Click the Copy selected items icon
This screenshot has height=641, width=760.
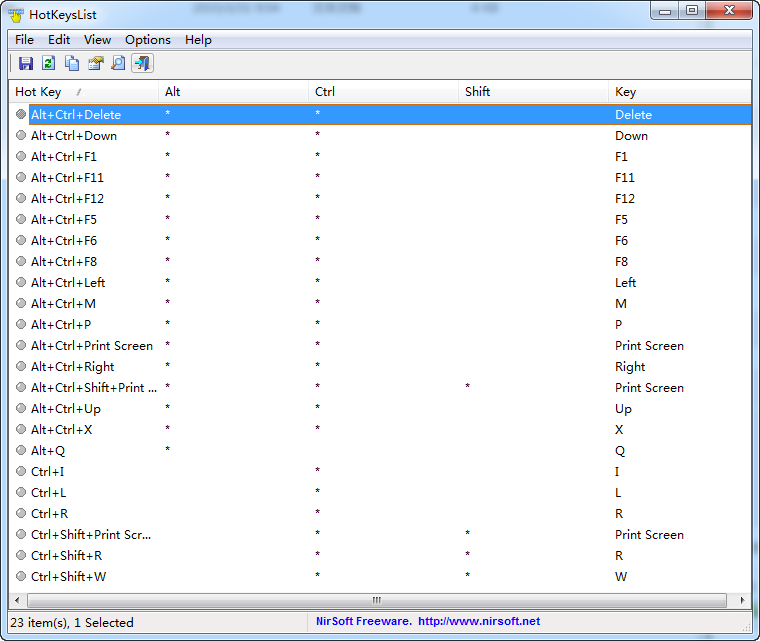[72, 64]
